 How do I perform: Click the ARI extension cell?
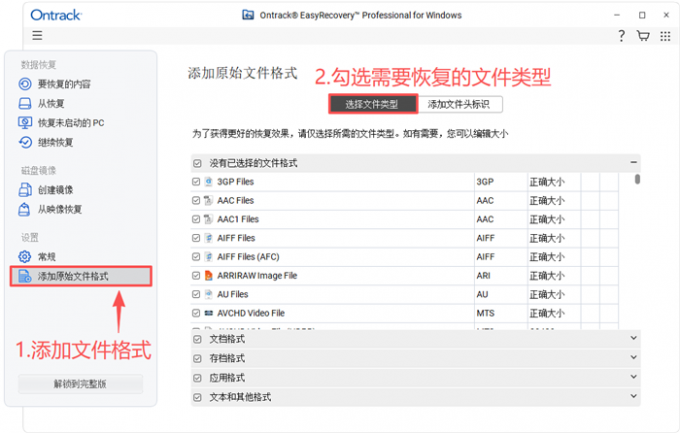[x=501, y=276]
